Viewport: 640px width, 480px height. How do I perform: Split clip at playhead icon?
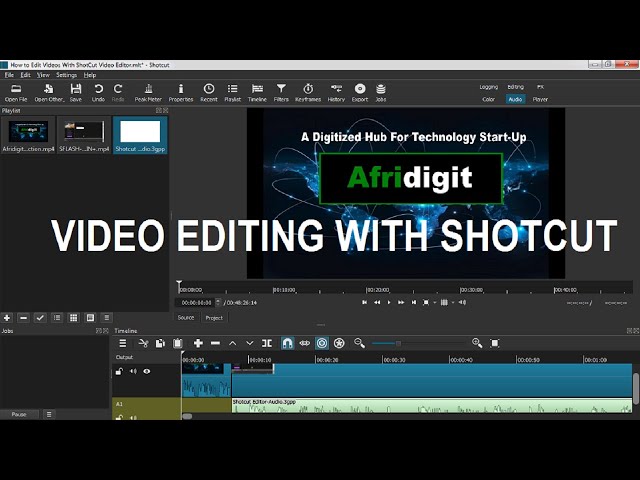(x=267, y=343)
